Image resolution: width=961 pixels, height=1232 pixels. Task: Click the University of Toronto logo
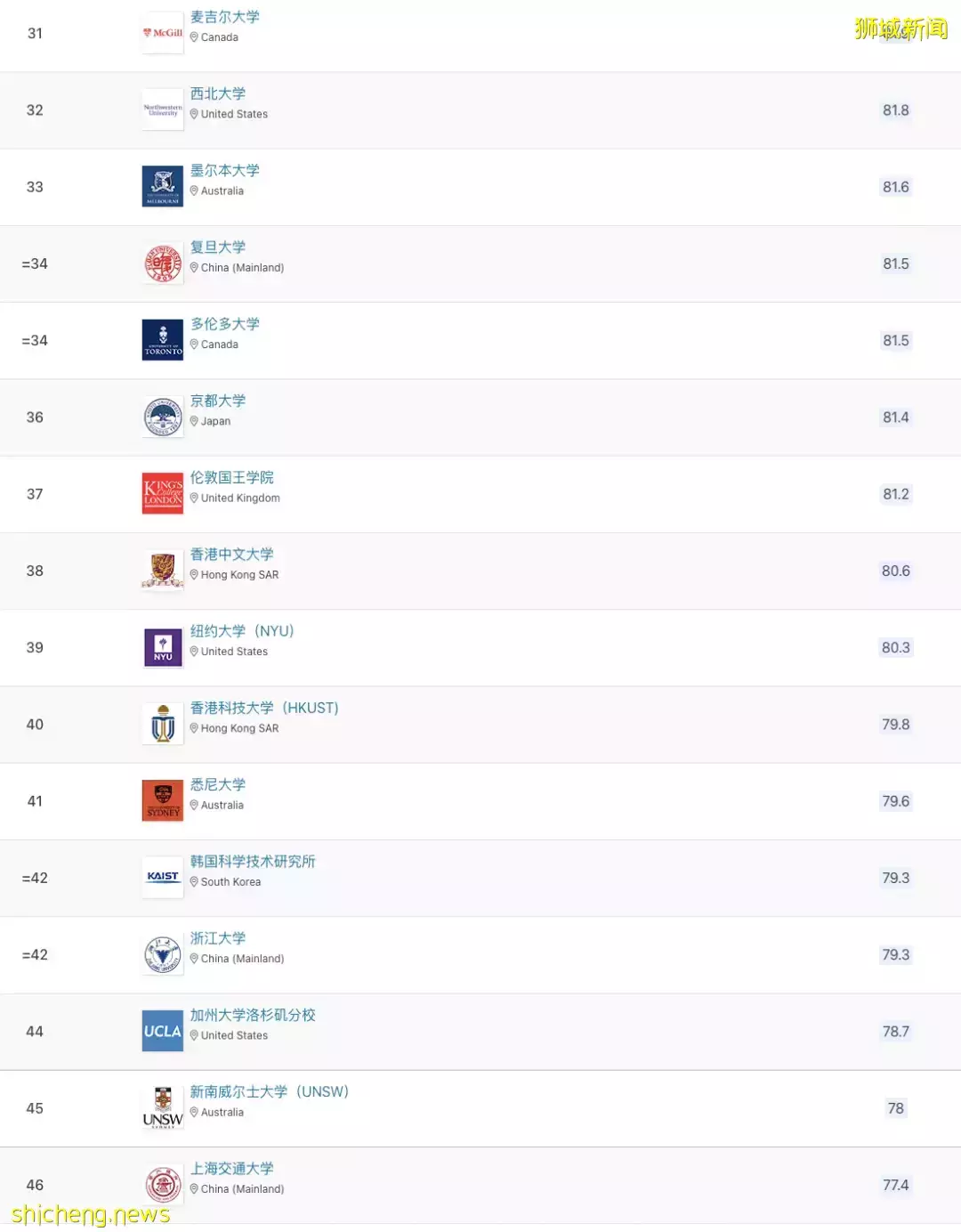click(163, 340)
